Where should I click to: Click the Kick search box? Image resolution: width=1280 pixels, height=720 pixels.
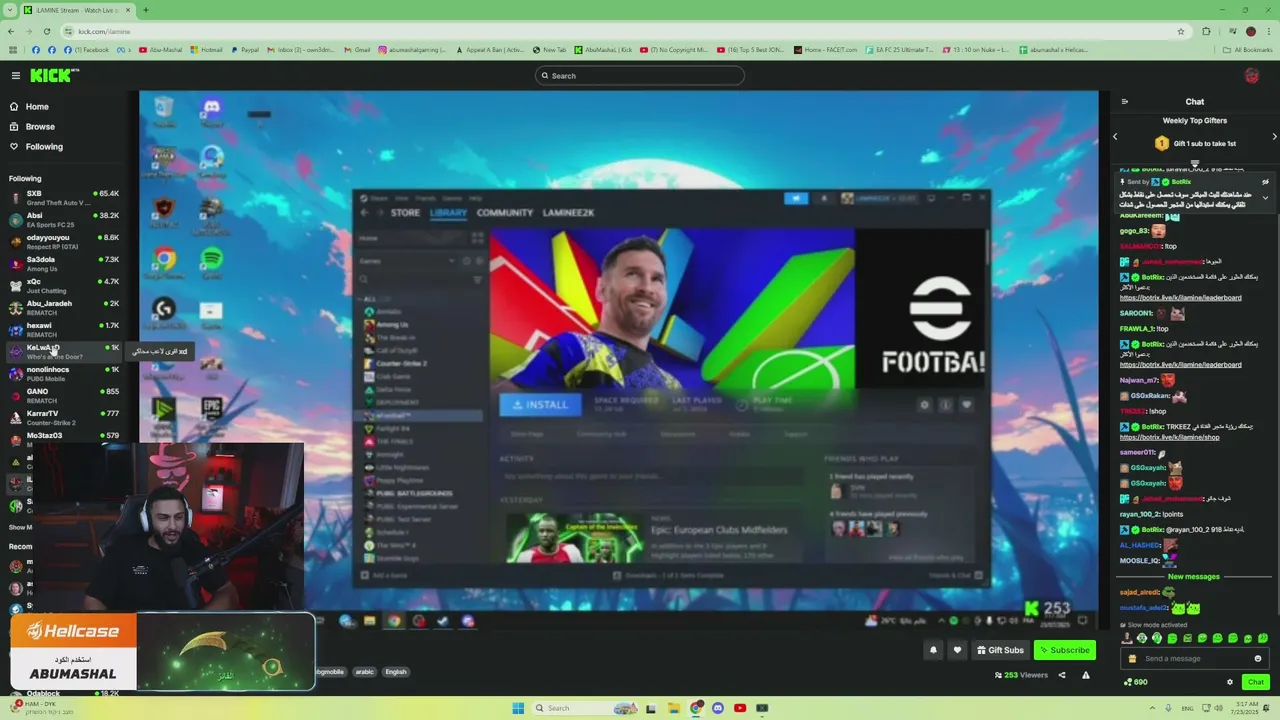[640, 76]
